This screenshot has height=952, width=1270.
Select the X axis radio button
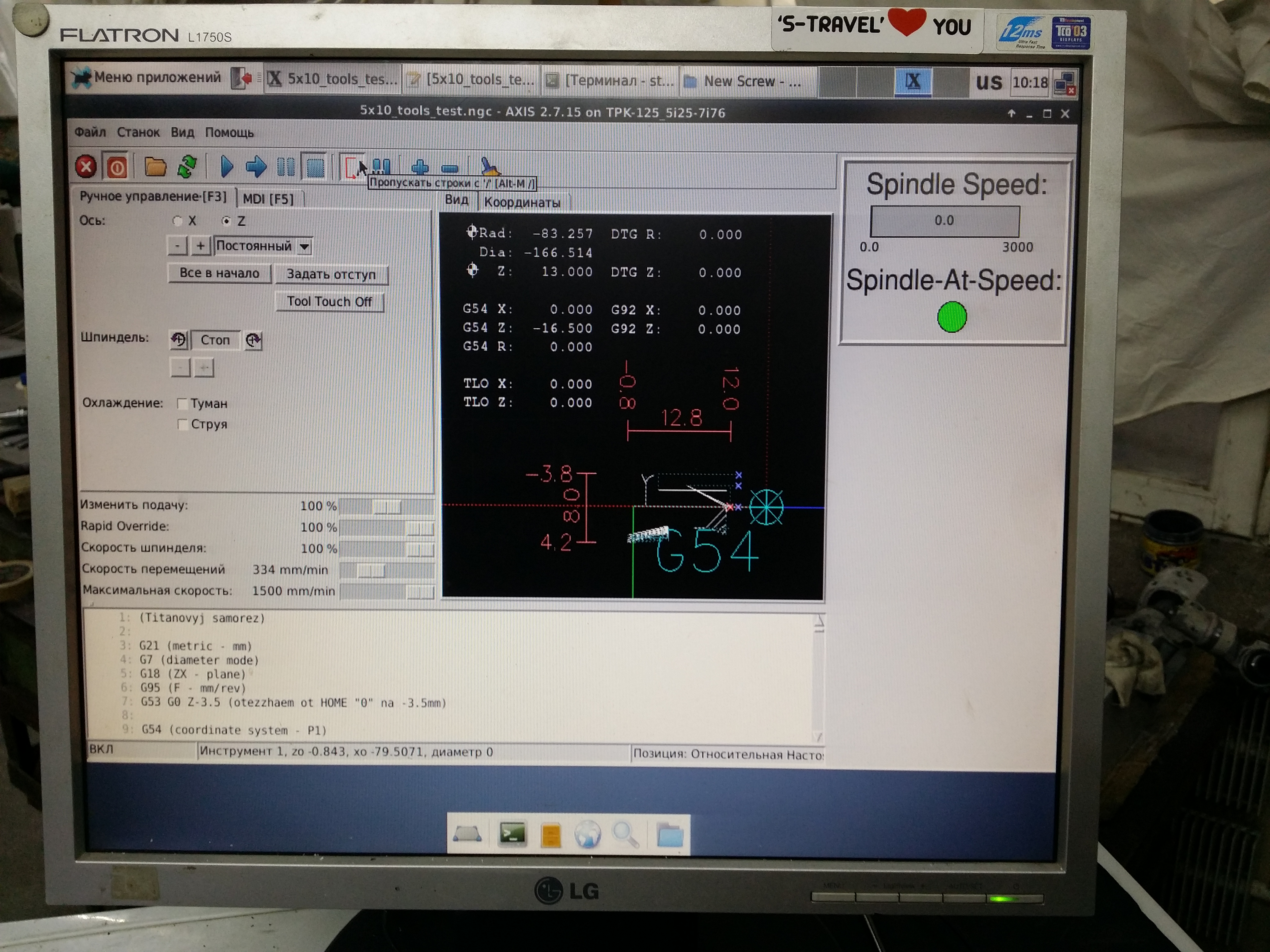tap(178, 220)
